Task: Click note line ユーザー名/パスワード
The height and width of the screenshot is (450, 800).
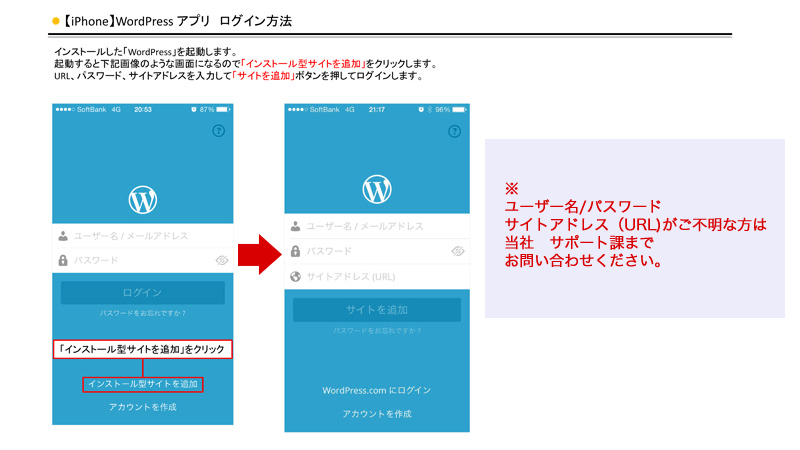Action: (583, 207)
